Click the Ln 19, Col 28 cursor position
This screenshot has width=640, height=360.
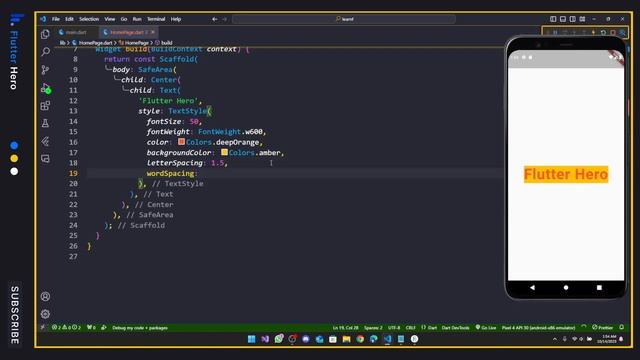pyautogui.click(x=345, y=327)
